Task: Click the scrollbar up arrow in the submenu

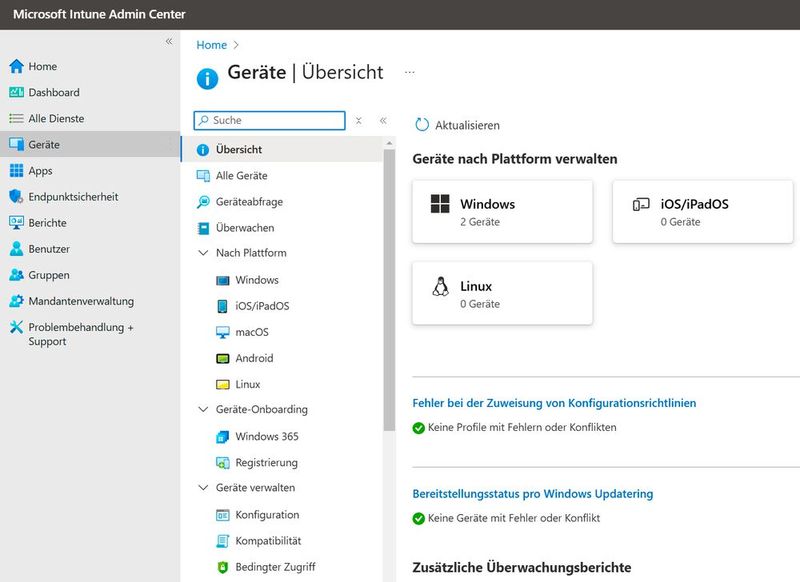Action: coord(389,143)
